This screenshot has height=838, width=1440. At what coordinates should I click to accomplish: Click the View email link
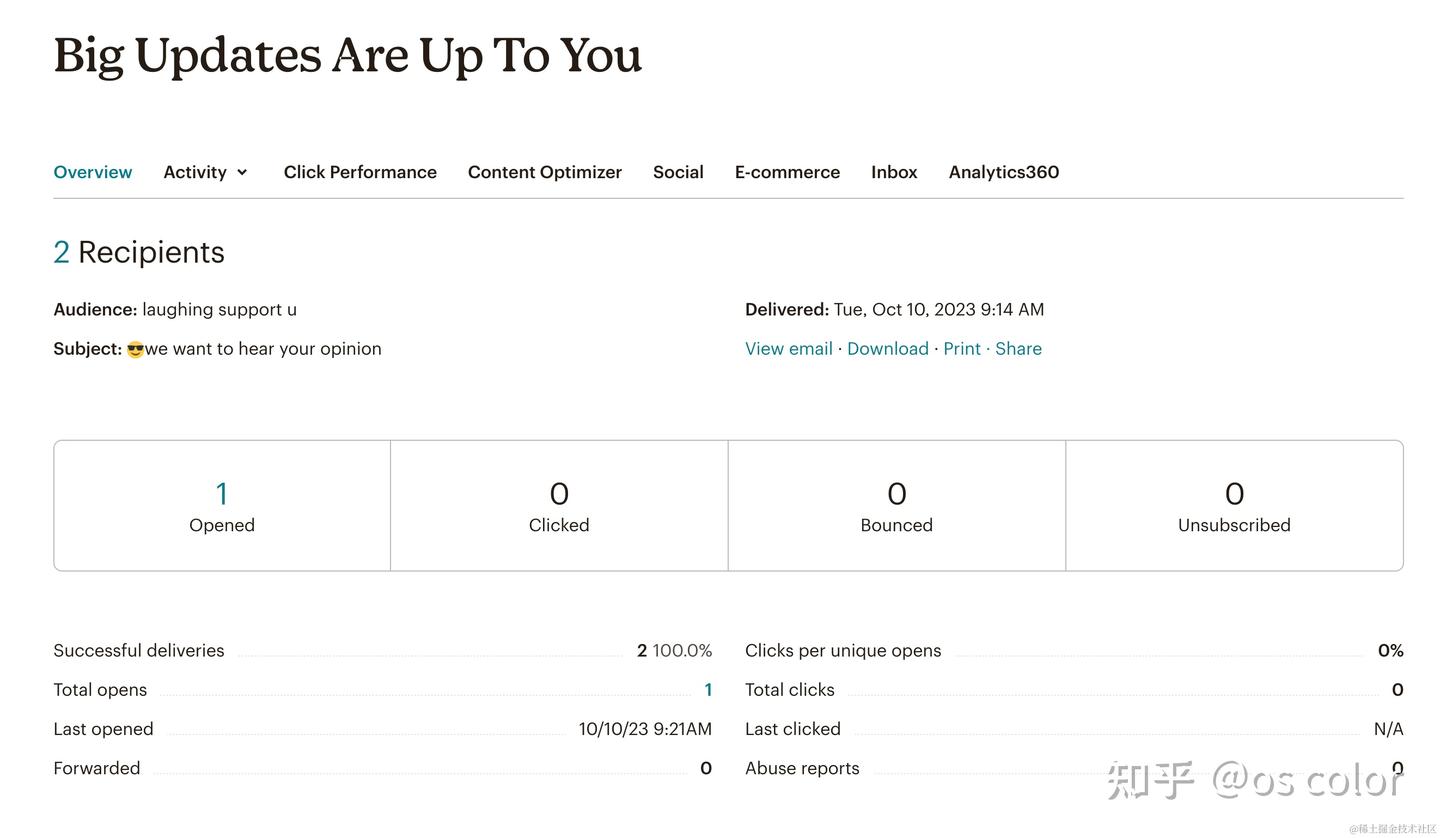point(788,349)
